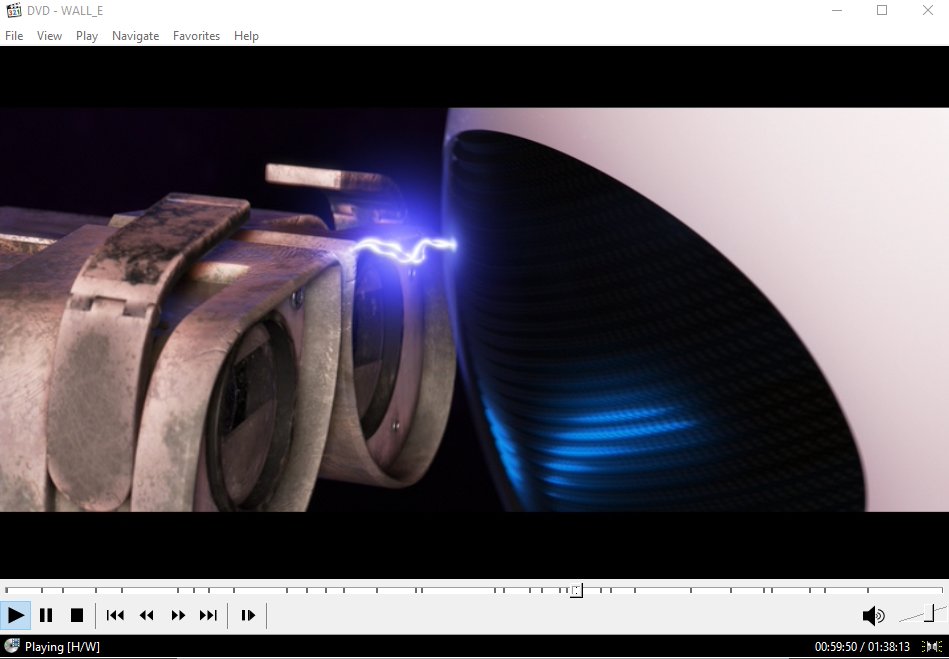The height and width of the screenshot is (659, 949).
Task: Click the audio channel icon in status bar
Action: pos(932,646)
